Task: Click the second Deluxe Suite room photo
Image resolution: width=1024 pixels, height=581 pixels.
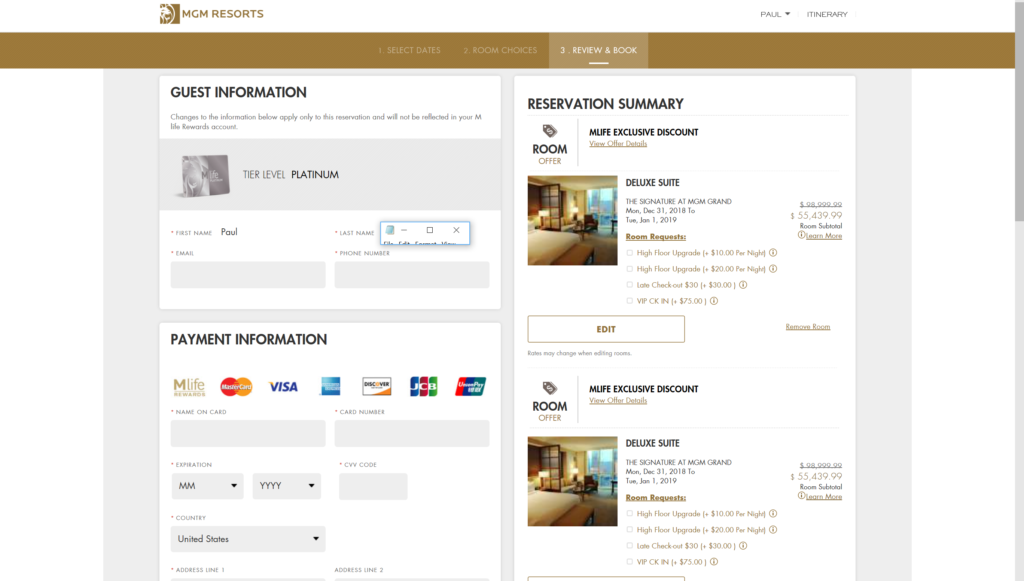Action: 573,481
